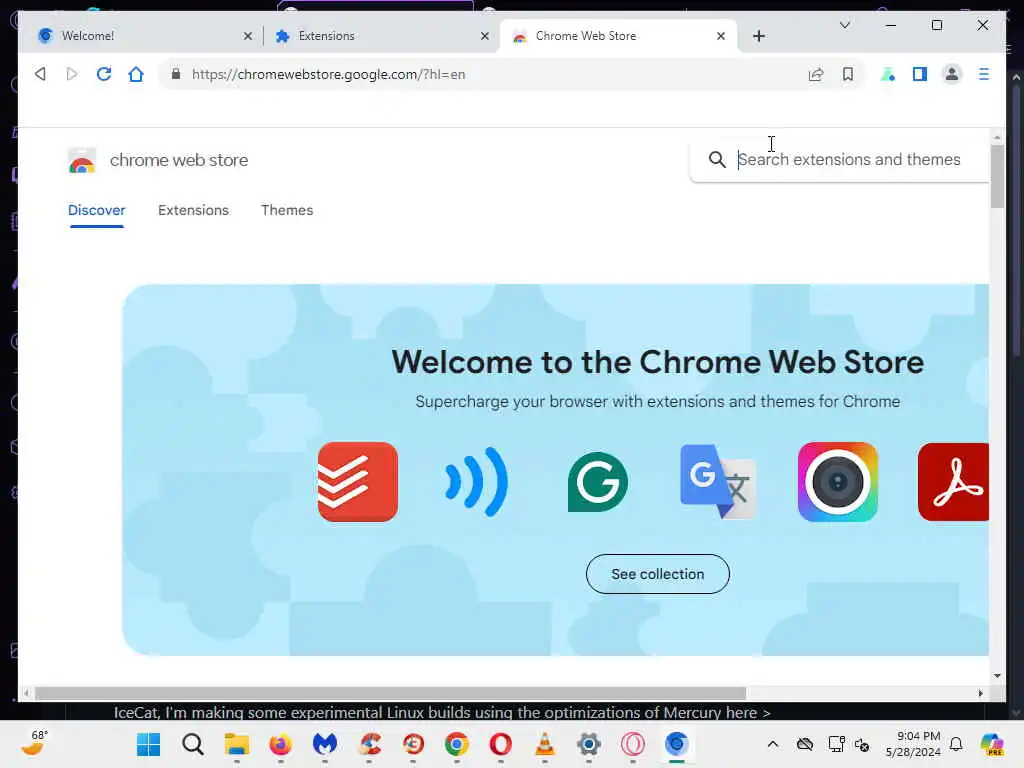This screenshot has width=1024, height=768.
Task: Click the colorful camera extension icon
Action: (x=838, y=482)
